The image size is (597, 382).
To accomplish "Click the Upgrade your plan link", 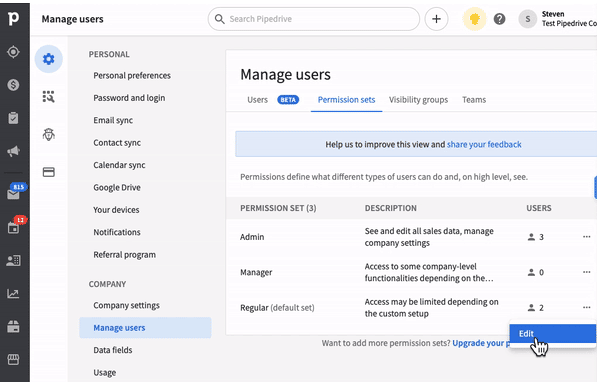I will pyautogui.click(x=481, y=343).
